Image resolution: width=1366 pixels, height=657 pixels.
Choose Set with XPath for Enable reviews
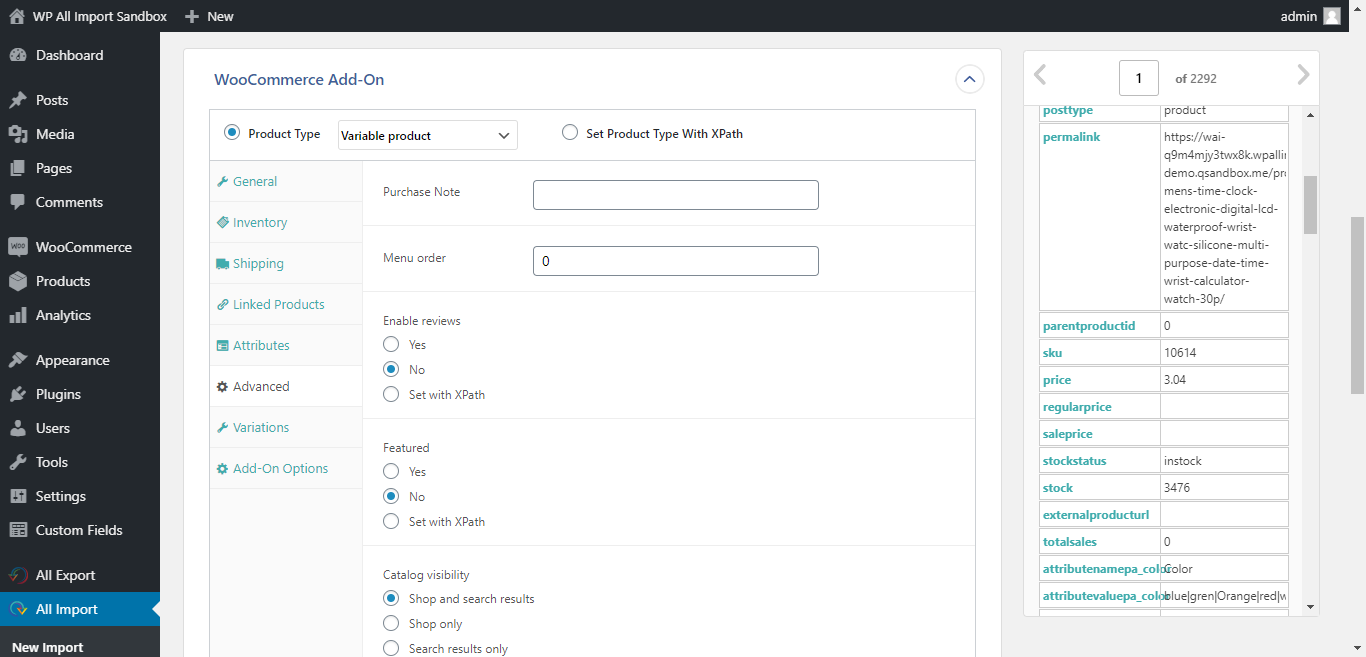click(391, 395)
